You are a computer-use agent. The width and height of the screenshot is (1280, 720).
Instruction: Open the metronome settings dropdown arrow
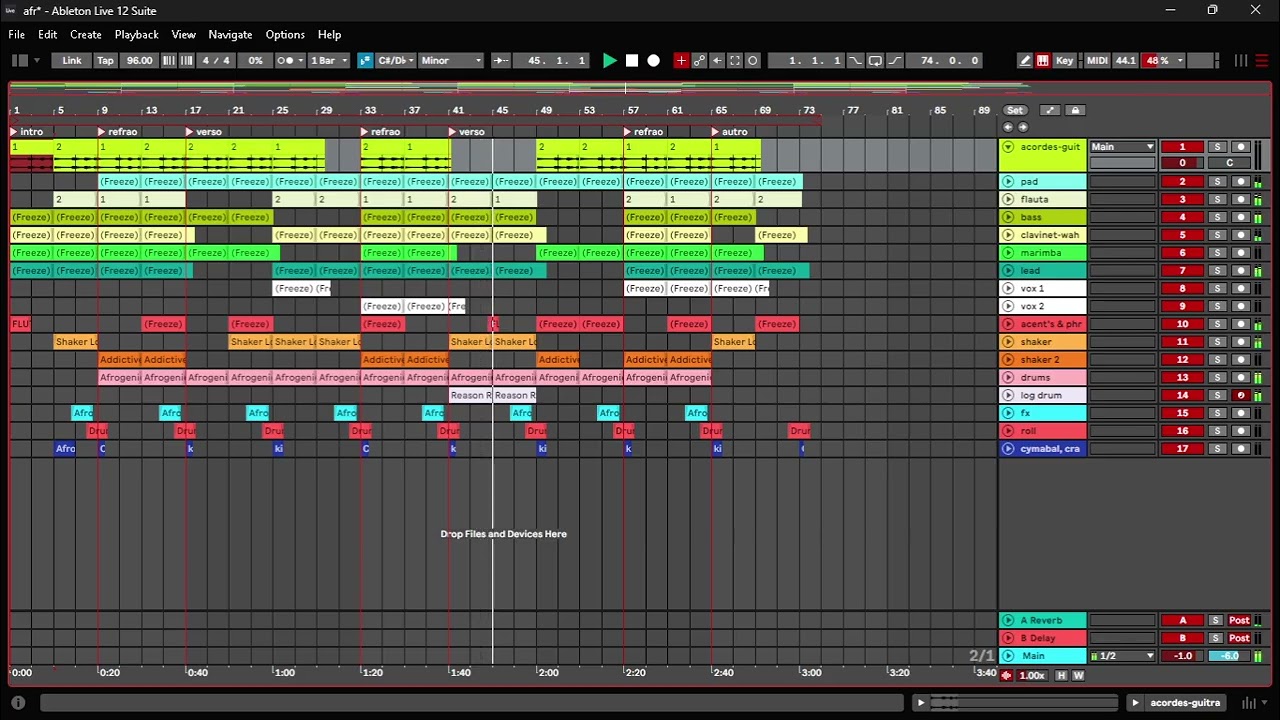[301, 61]
